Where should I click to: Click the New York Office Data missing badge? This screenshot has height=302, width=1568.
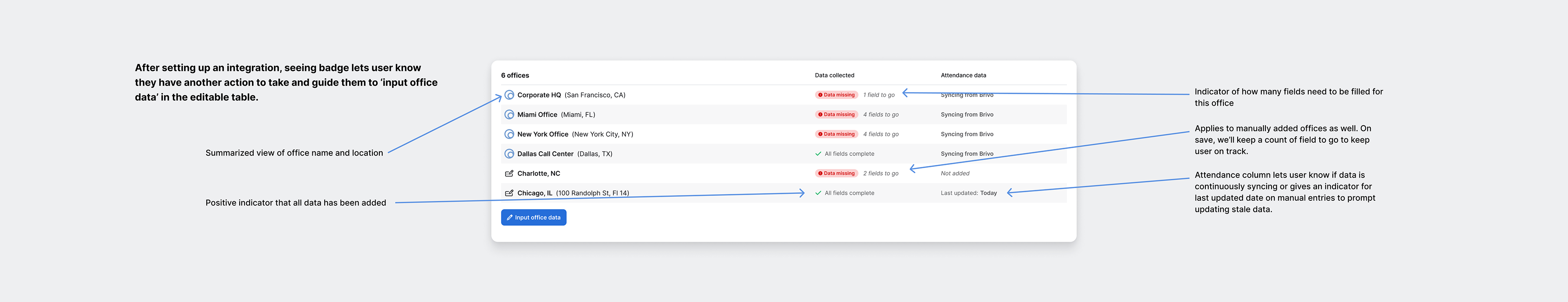click(836, 134)
